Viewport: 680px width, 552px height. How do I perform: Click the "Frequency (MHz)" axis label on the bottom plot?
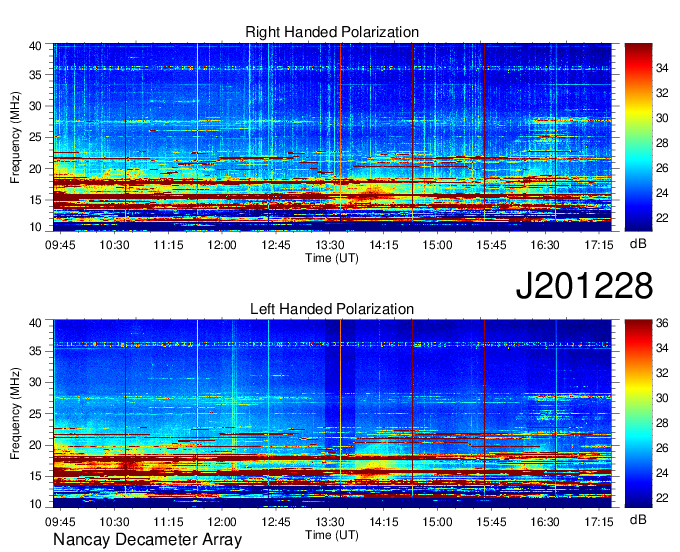pyautogui.click(x=15, y=414)
